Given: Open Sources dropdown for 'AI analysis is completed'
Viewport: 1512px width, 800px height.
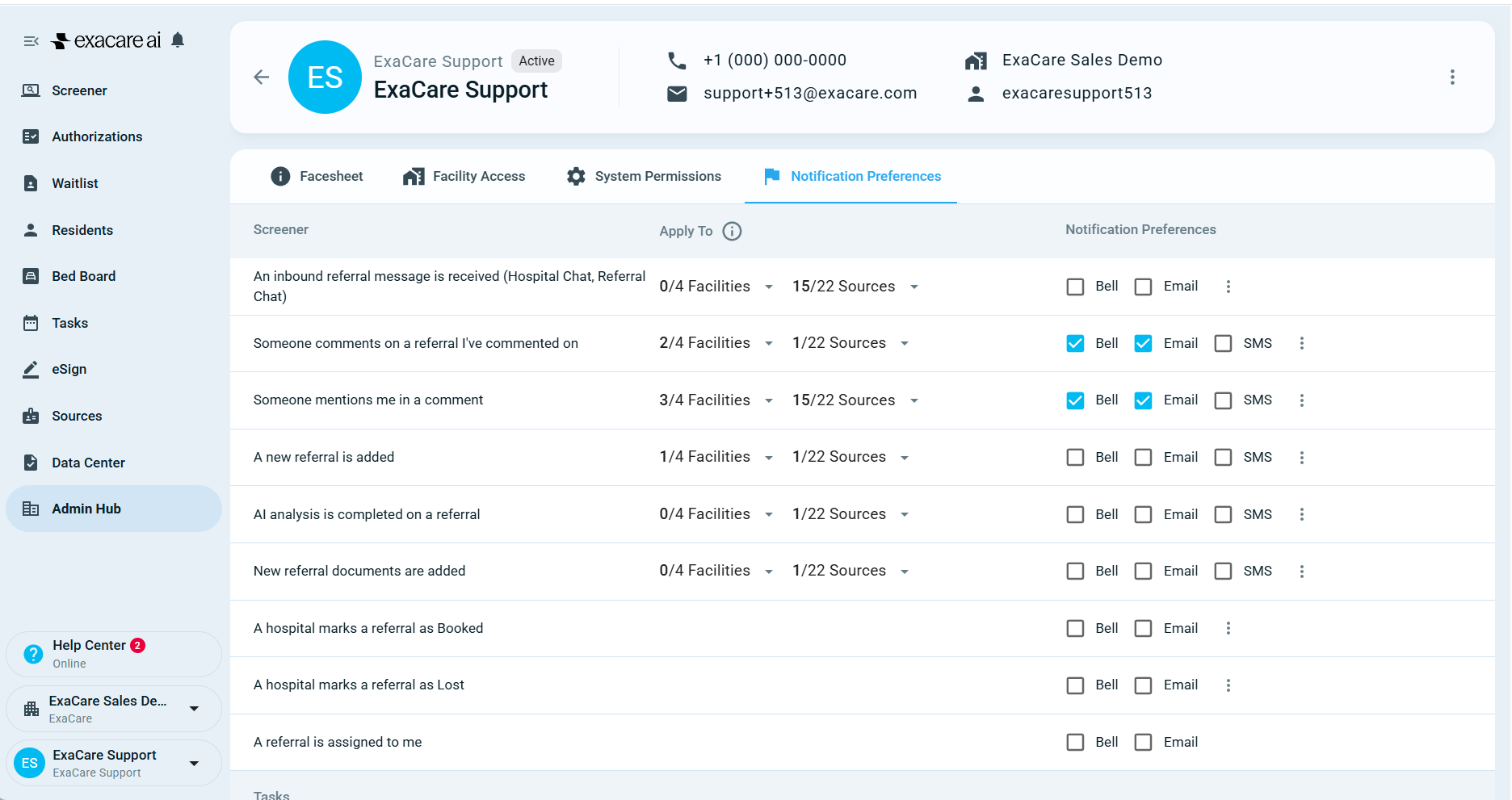Looking at the screenshot, I should pyautogui.click(x=851, y=514).
